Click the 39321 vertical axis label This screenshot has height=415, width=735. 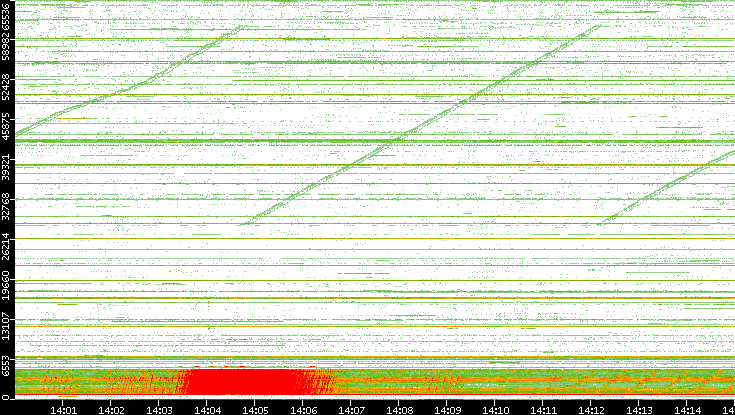[x=7, y=172]
